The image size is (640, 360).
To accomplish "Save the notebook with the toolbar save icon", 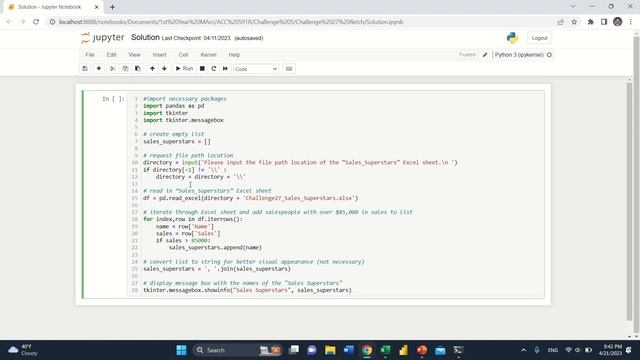I will tap(85, 69).
